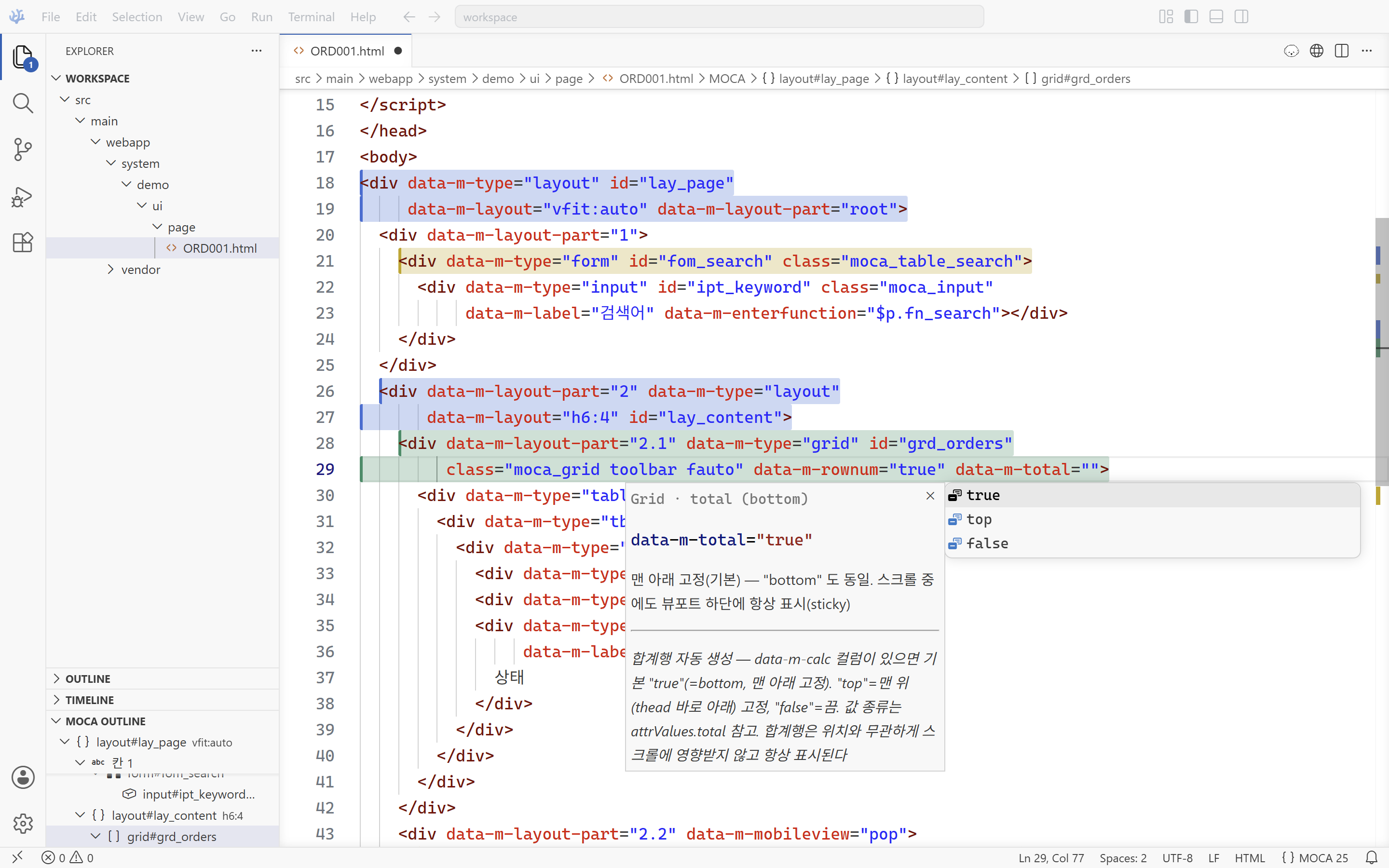Close the suggestion details panel
This screenshot has height=868, width=1389.
point(930,496)
